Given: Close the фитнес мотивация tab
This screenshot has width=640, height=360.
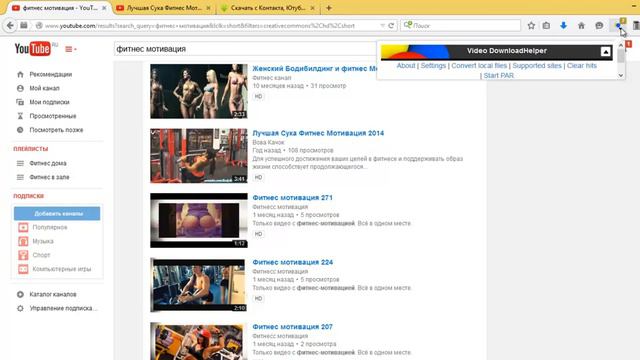Looking at the screenshot, I should click(104, 8).
